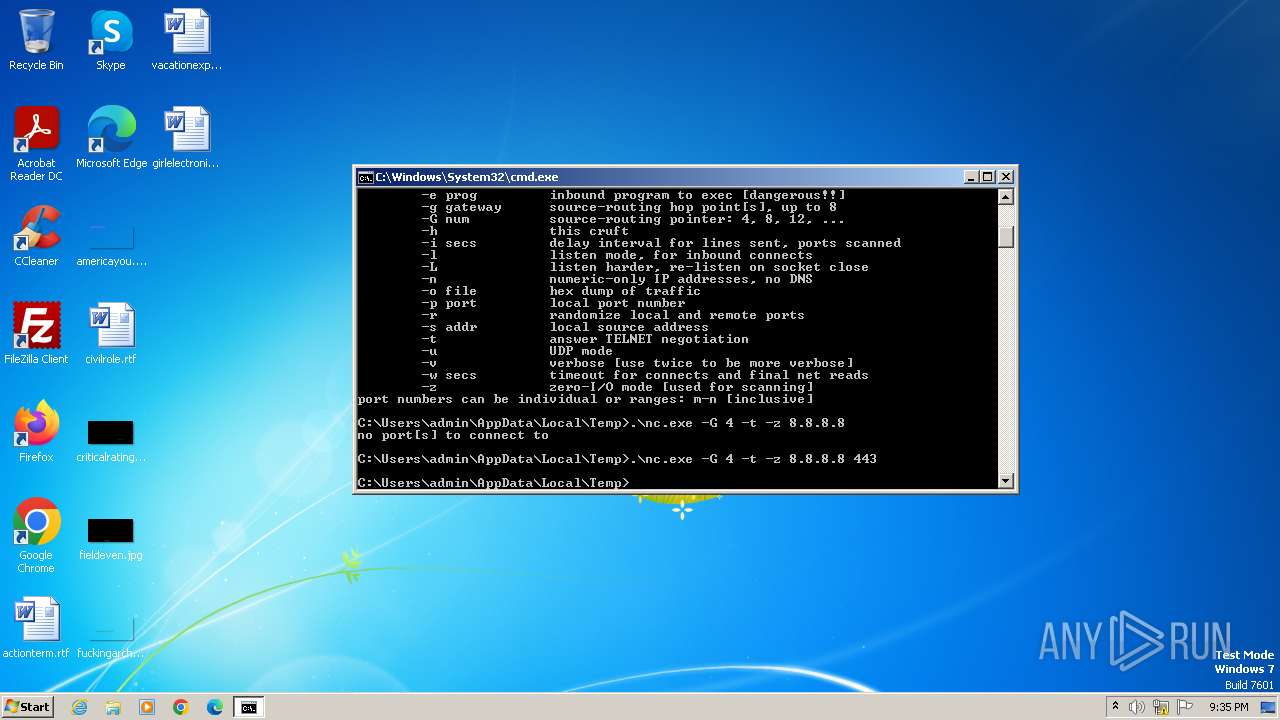The height and width of the screenshot is (720, 1280).
Task: Open the volume control tray icon
Action: click(x=1137, y=707)
